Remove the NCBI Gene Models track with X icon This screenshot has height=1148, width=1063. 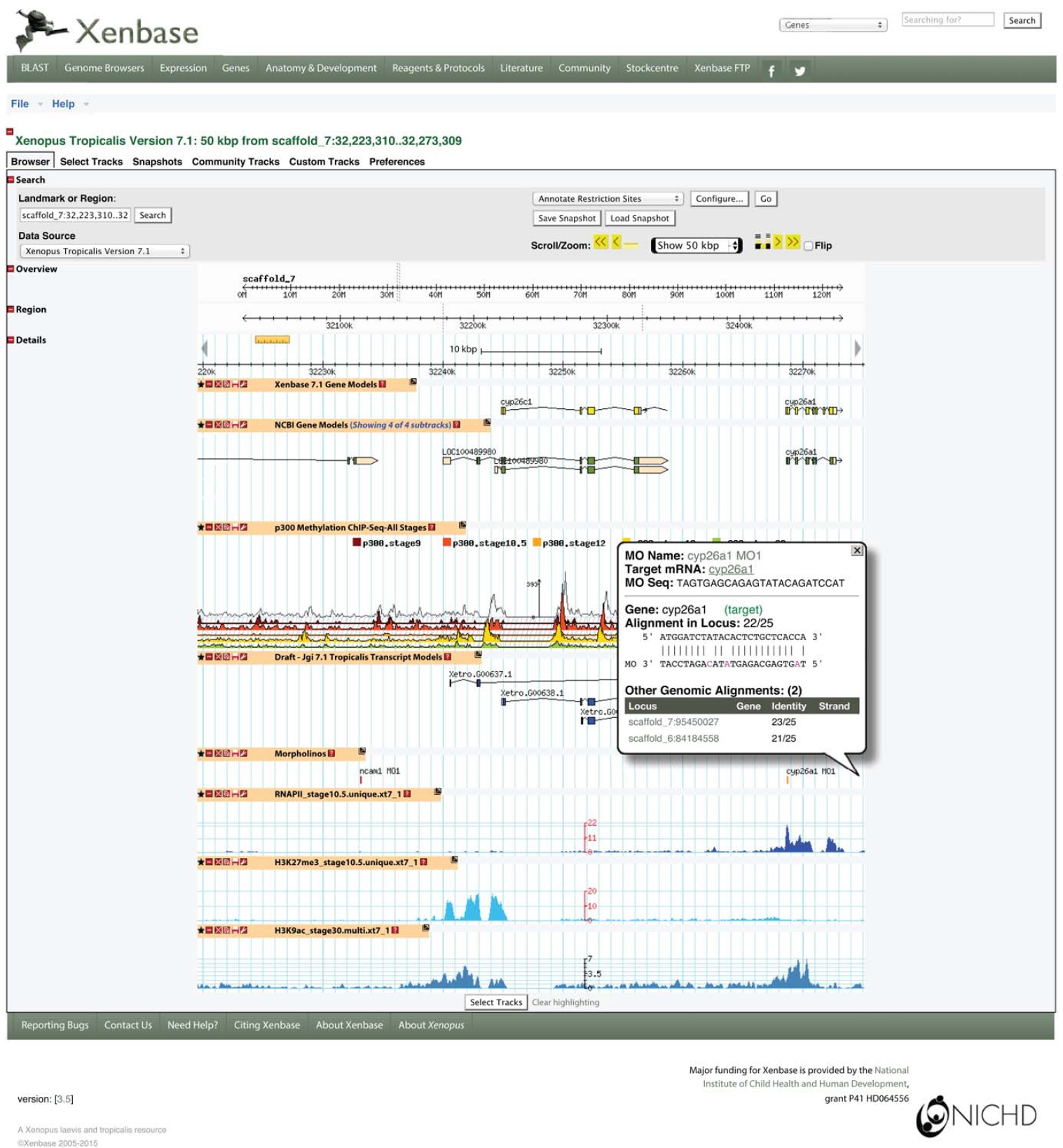pos(218,425)
